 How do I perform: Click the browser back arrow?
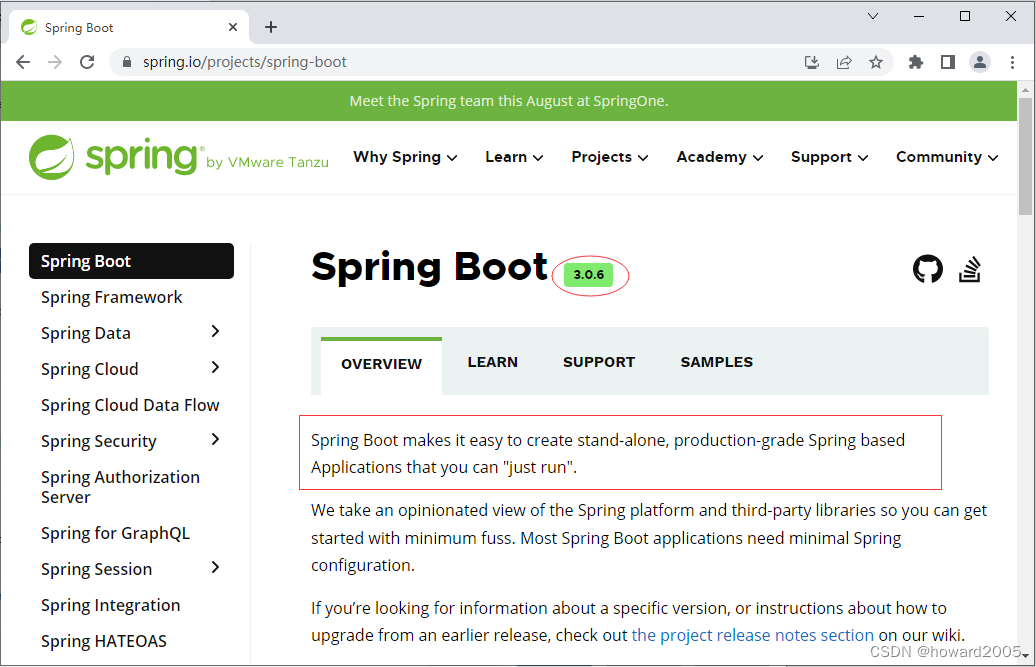tap(23, 62)
